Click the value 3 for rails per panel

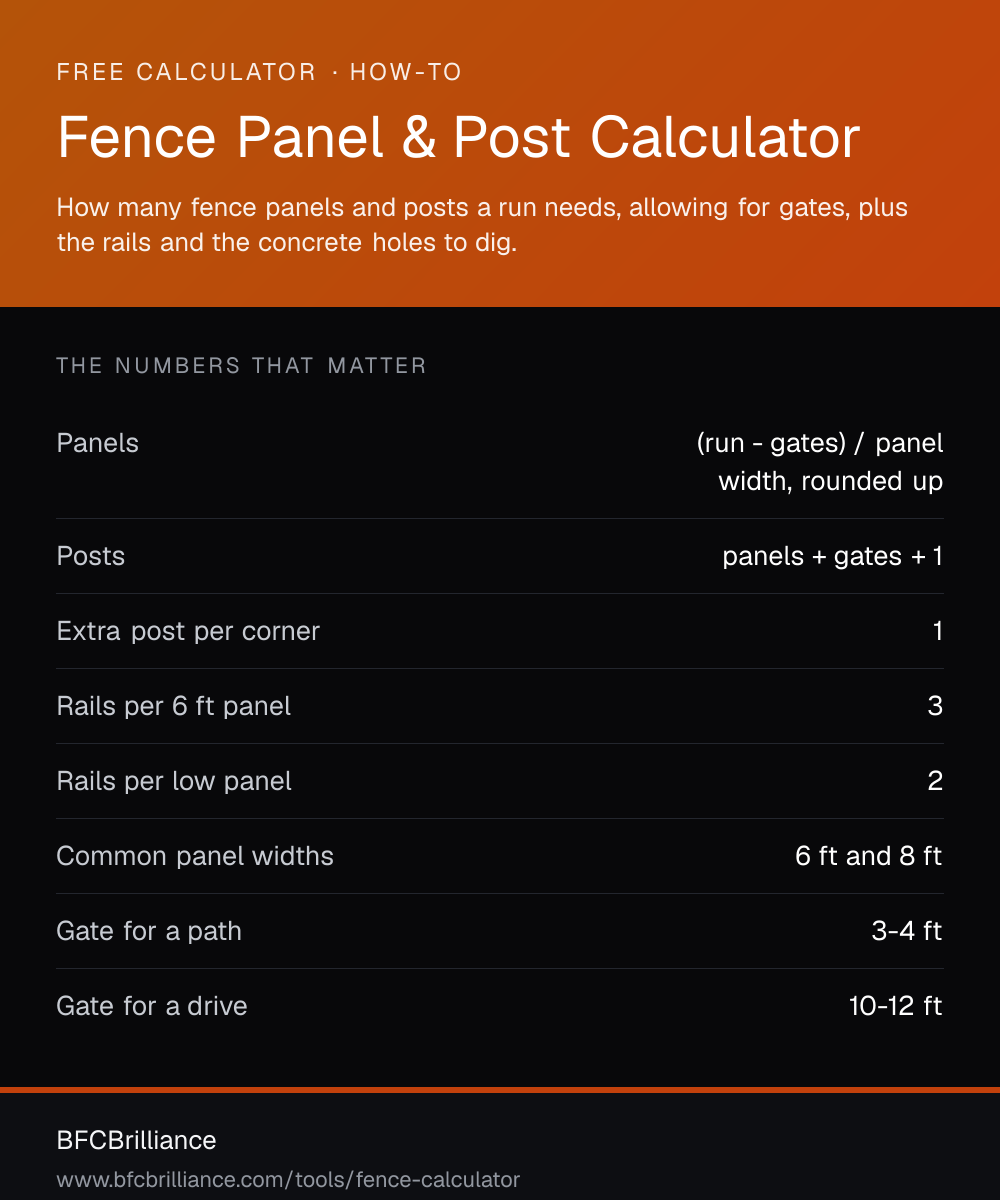point(935,706)
